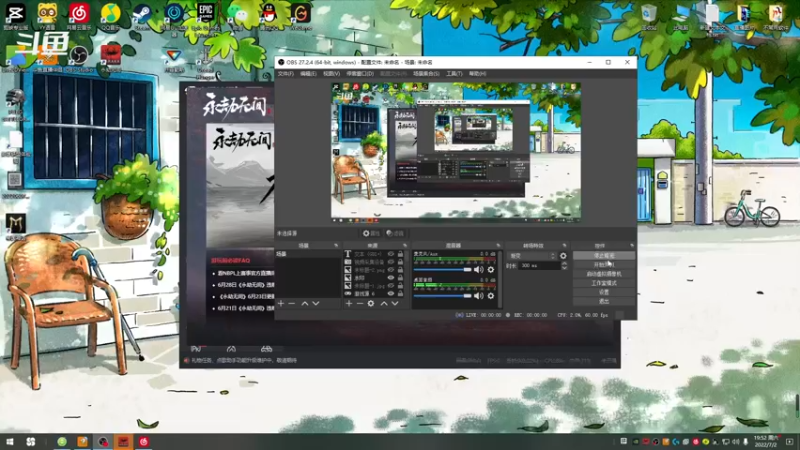
Task: Open the 帮助(H) menu in OBS
Action: (x=478, y=73)
